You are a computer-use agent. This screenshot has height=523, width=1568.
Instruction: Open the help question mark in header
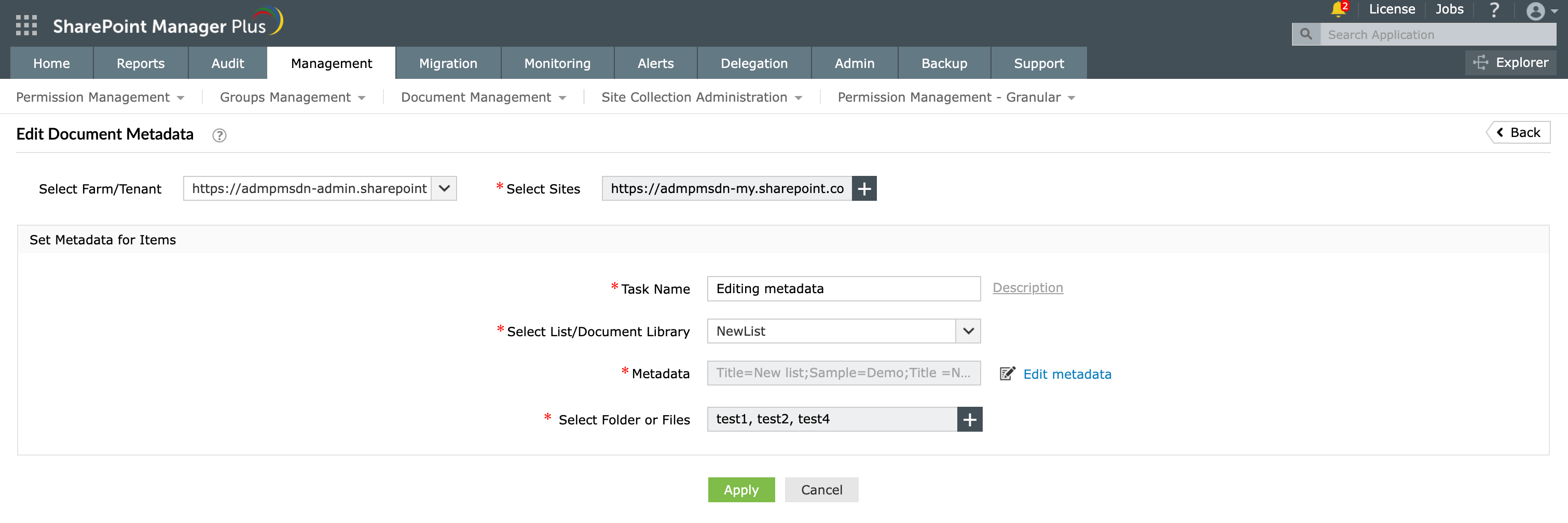1494,10
